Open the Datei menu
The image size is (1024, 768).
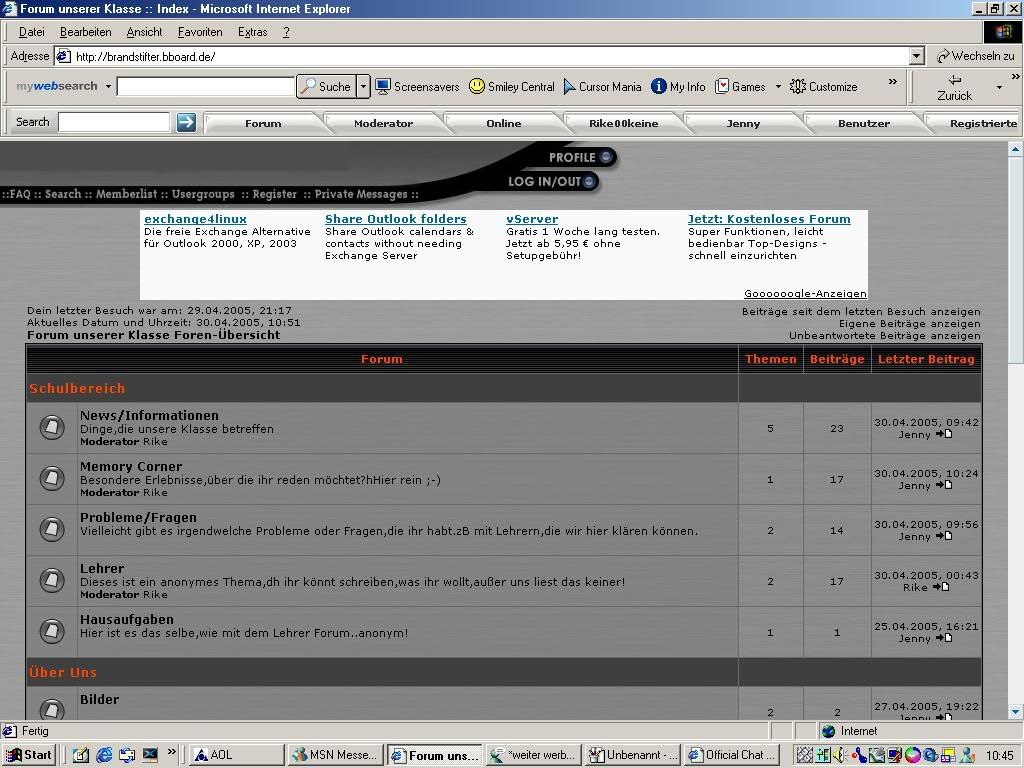31,32
